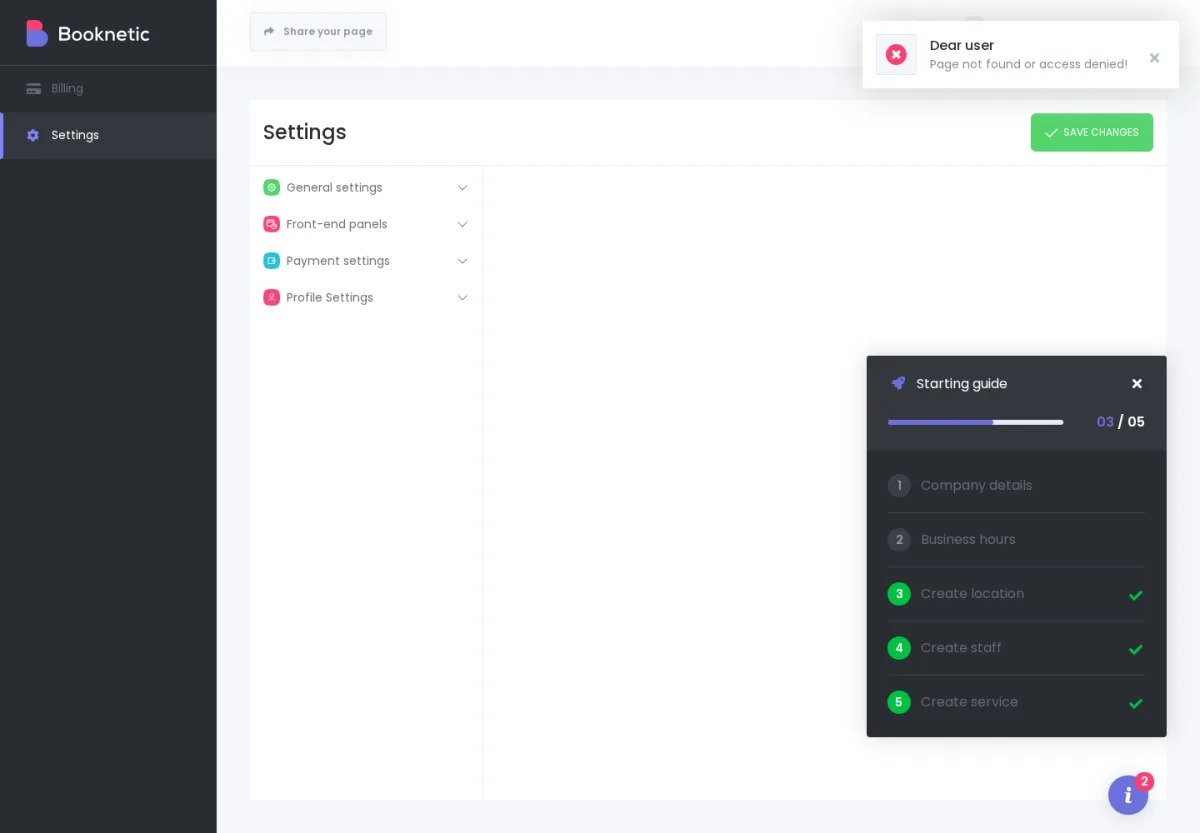
Task: Click the green checkmark beside Create location
Action: pyautogui.click(x=1136, y=595)
